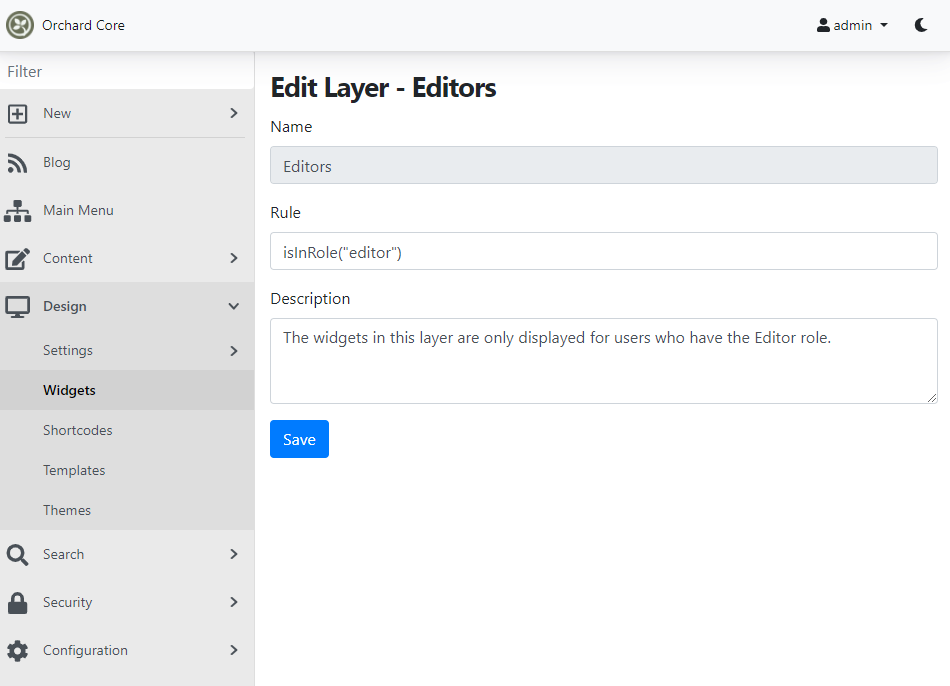Image resolution: width=950 pixels, height=686 pixels.
Task: Open the Blog menu item
Action: pos(127,162)
